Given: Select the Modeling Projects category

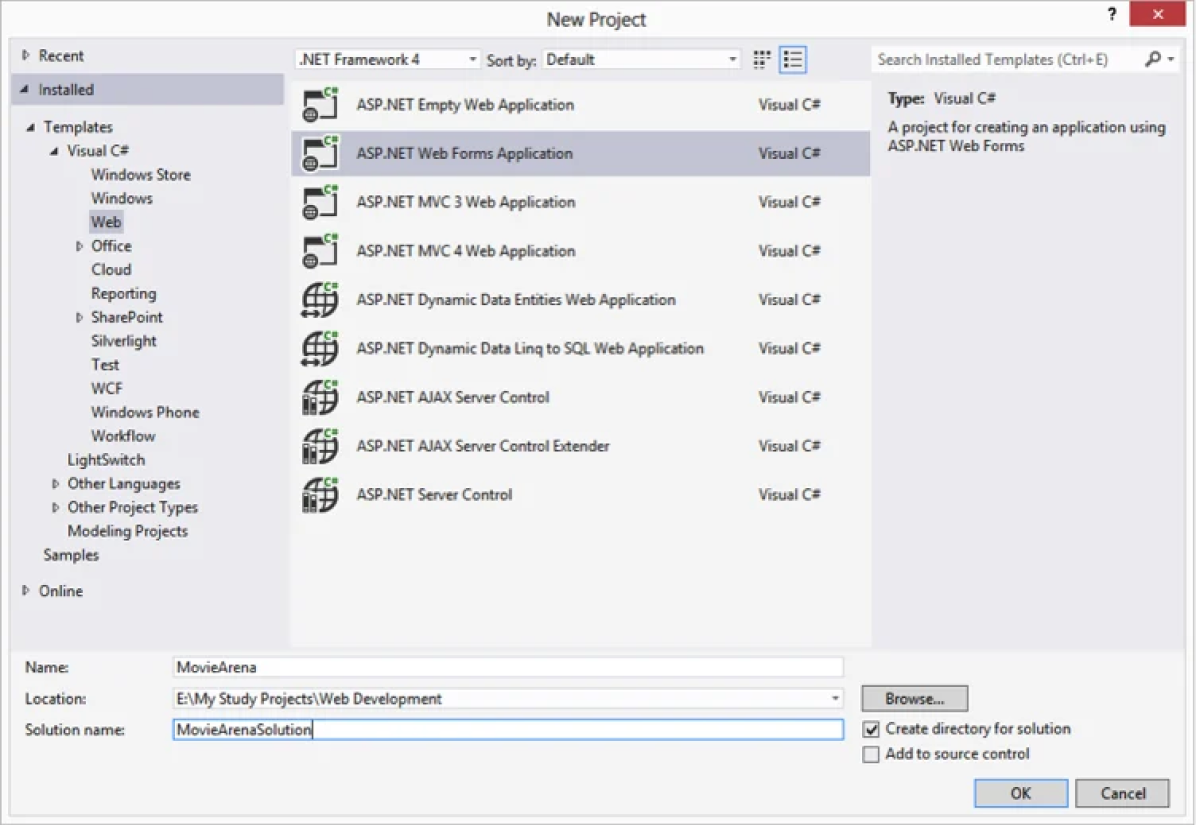Looking at the screenshot, I should click(127, 531).
